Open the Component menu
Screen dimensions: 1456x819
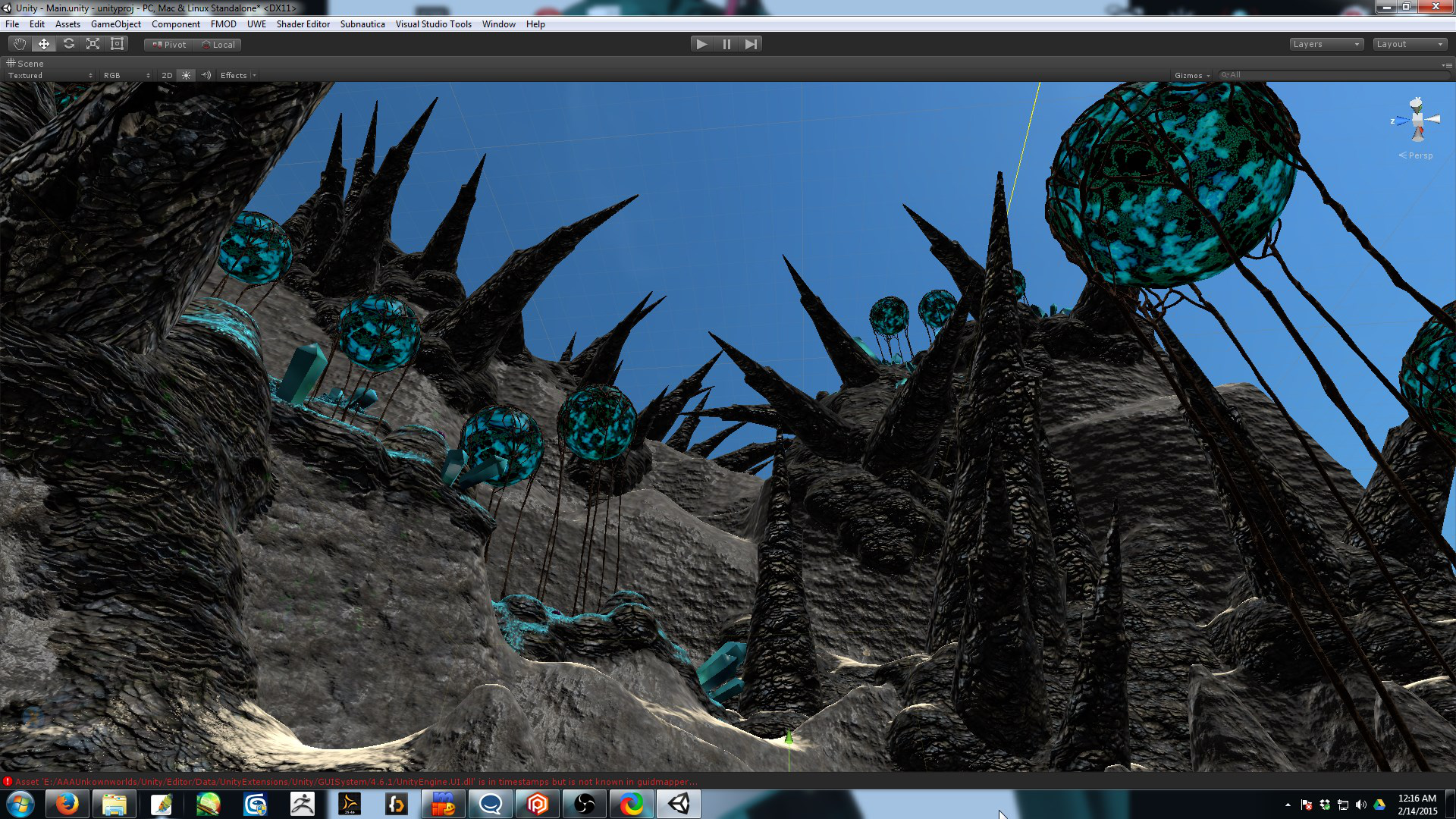(176, 24)
